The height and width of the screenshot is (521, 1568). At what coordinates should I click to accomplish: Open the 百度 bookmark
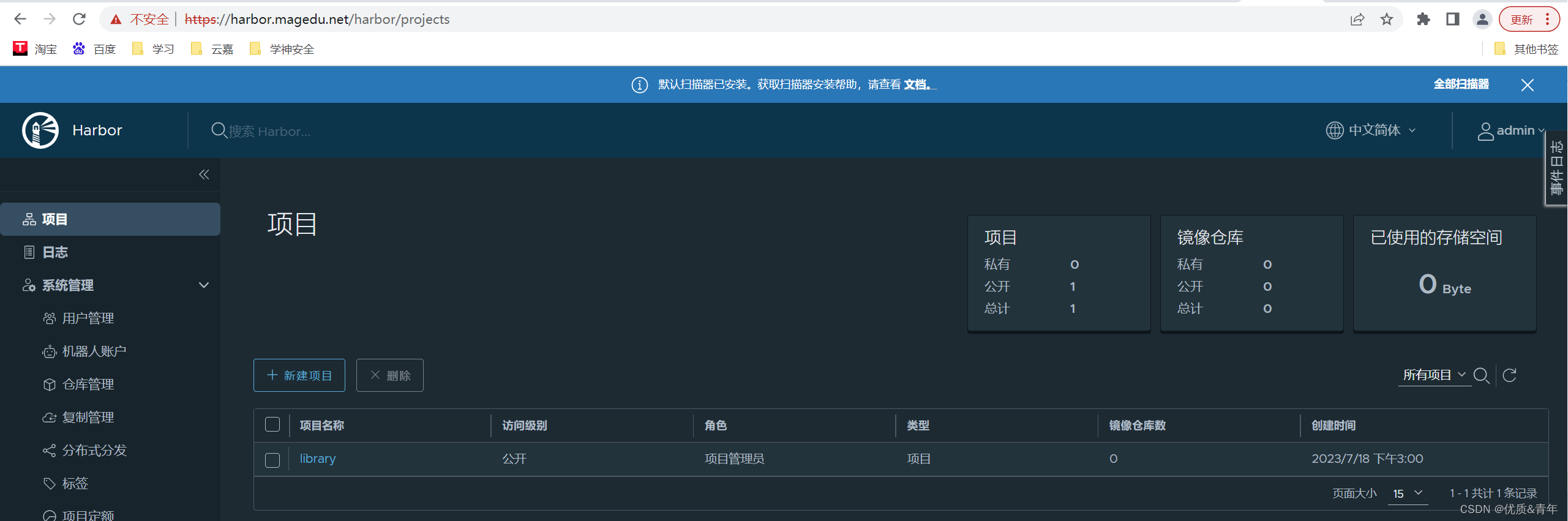tap(94, 49)
